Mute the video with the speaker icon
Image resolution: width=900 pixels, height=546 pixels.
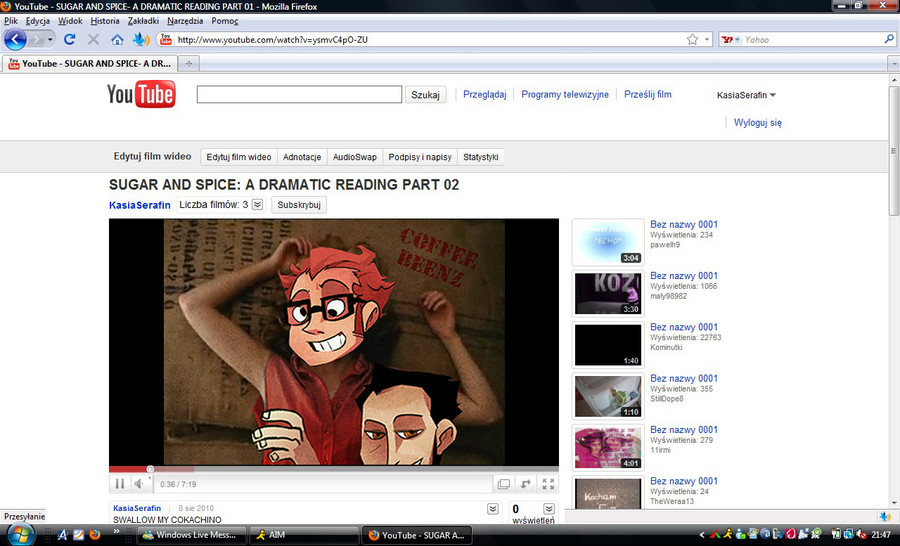[x=139, y=484]
